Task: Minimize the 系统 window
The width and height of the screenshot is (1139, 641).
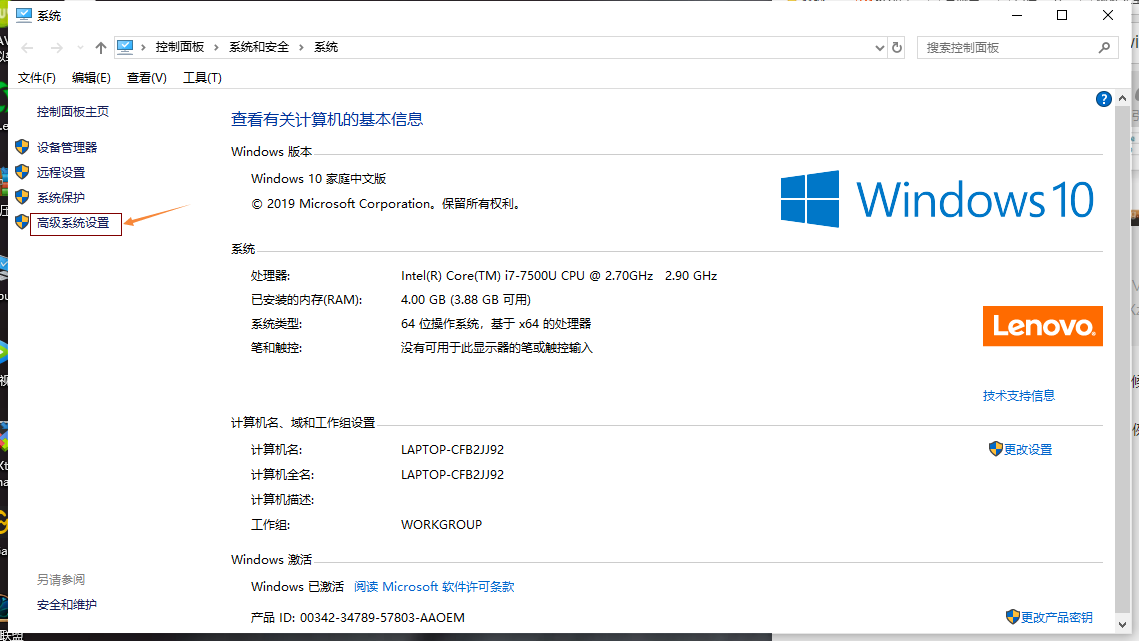Action: 1017,15
